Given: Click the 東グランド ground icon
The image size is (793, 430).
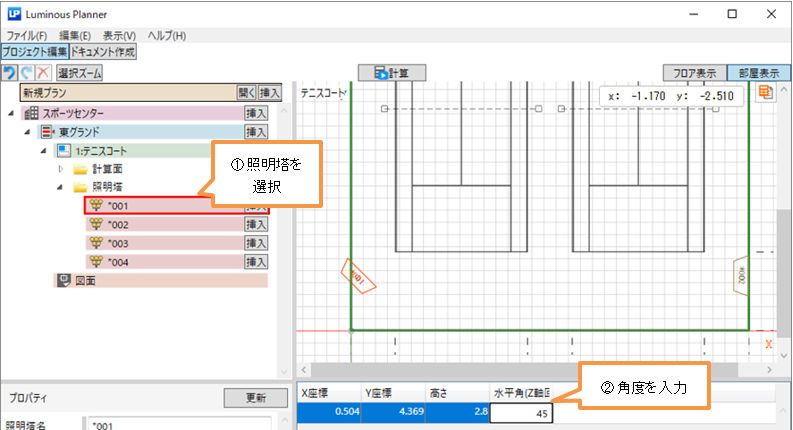Looking at the screenshot, I should click(47, 132).
